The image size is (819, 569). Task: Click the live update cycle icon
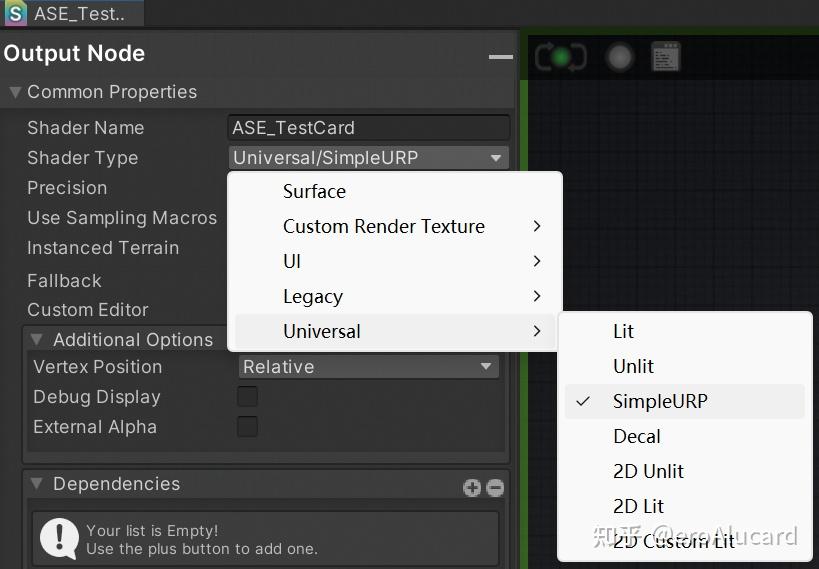(560, 56)
